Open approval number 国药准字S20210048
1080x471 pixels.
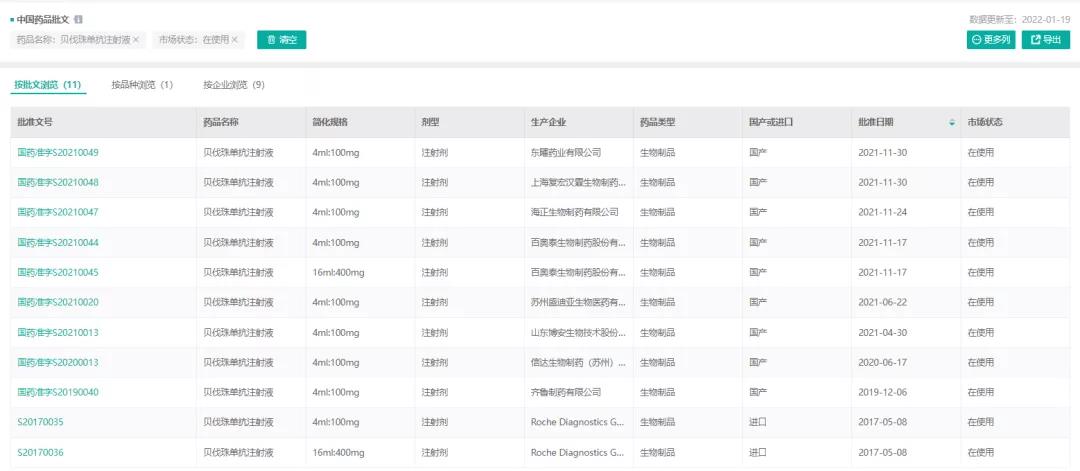click(58, 183)
